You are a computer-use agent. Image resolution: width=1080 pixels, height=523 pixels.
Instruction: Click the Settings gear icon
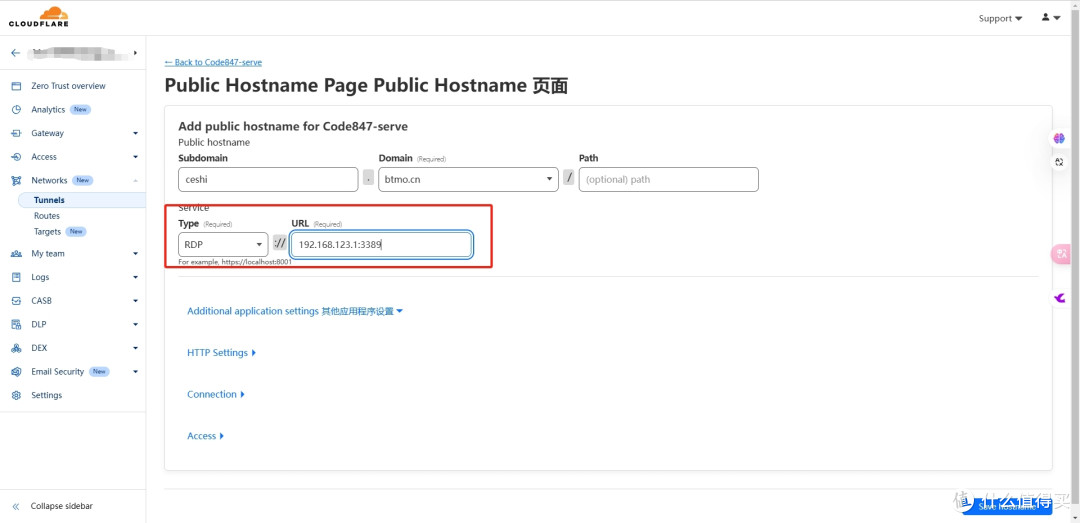click(17, 396)
